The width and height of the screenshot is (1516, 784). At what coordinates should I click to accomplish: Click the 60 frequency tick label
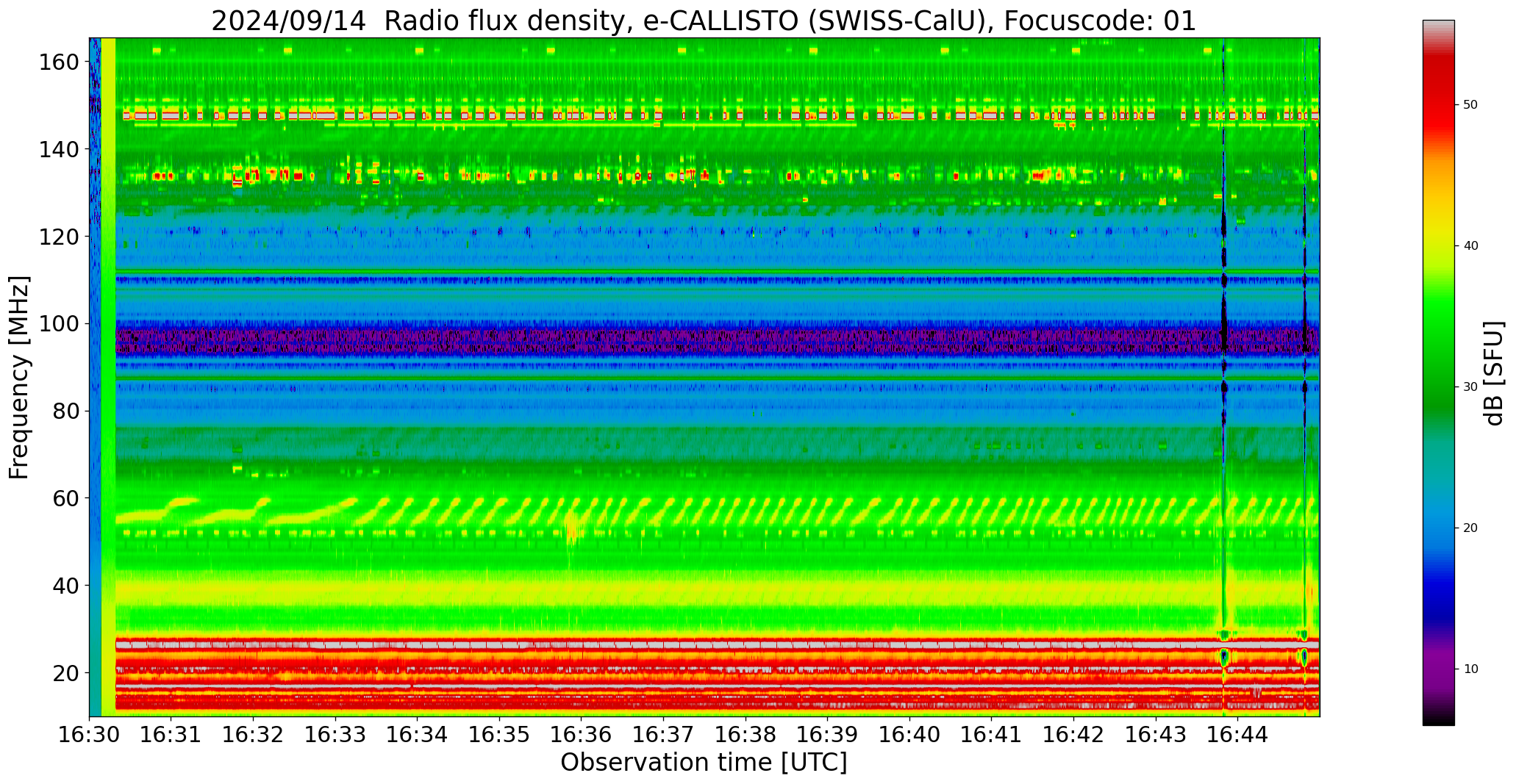(66, 498)
